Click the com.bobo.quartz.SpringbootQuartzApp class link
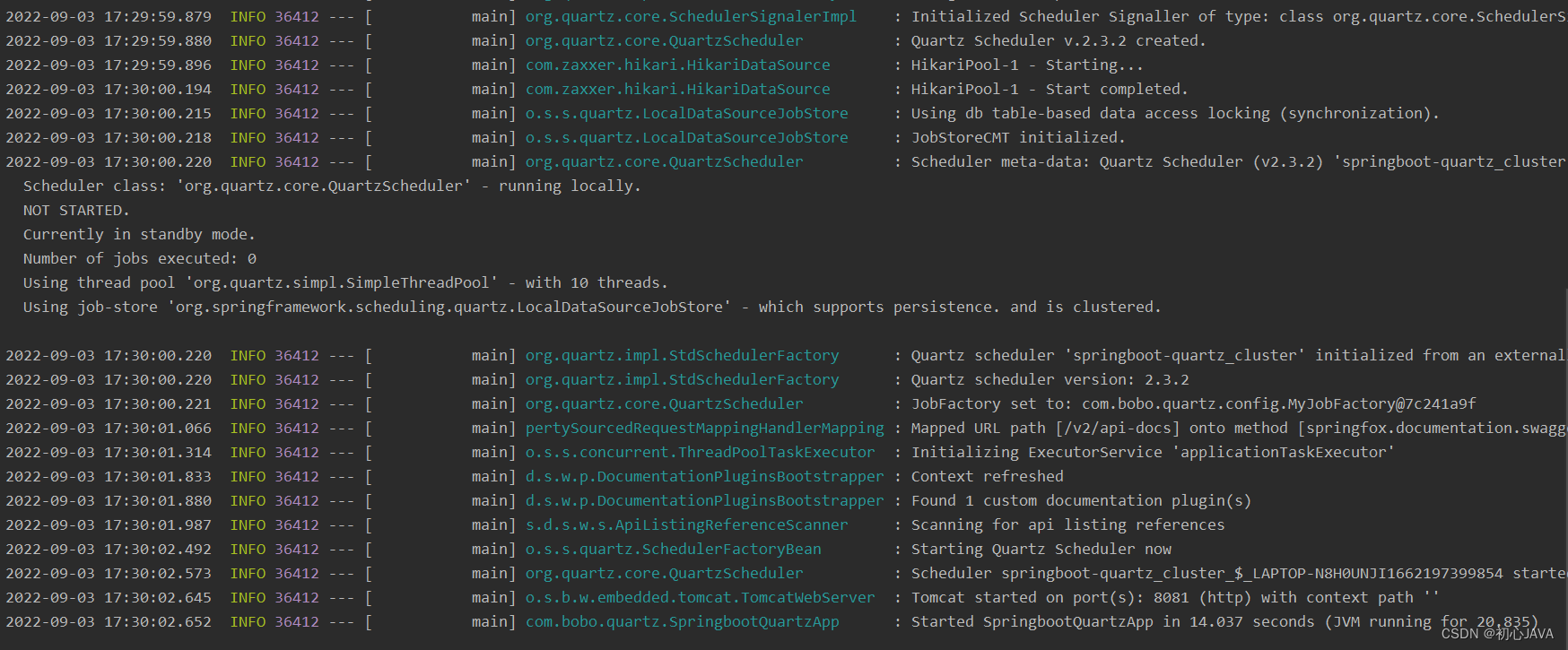The height and width of the screenshot is (650, 1568). pyautogui.click(x=682, y=622)
